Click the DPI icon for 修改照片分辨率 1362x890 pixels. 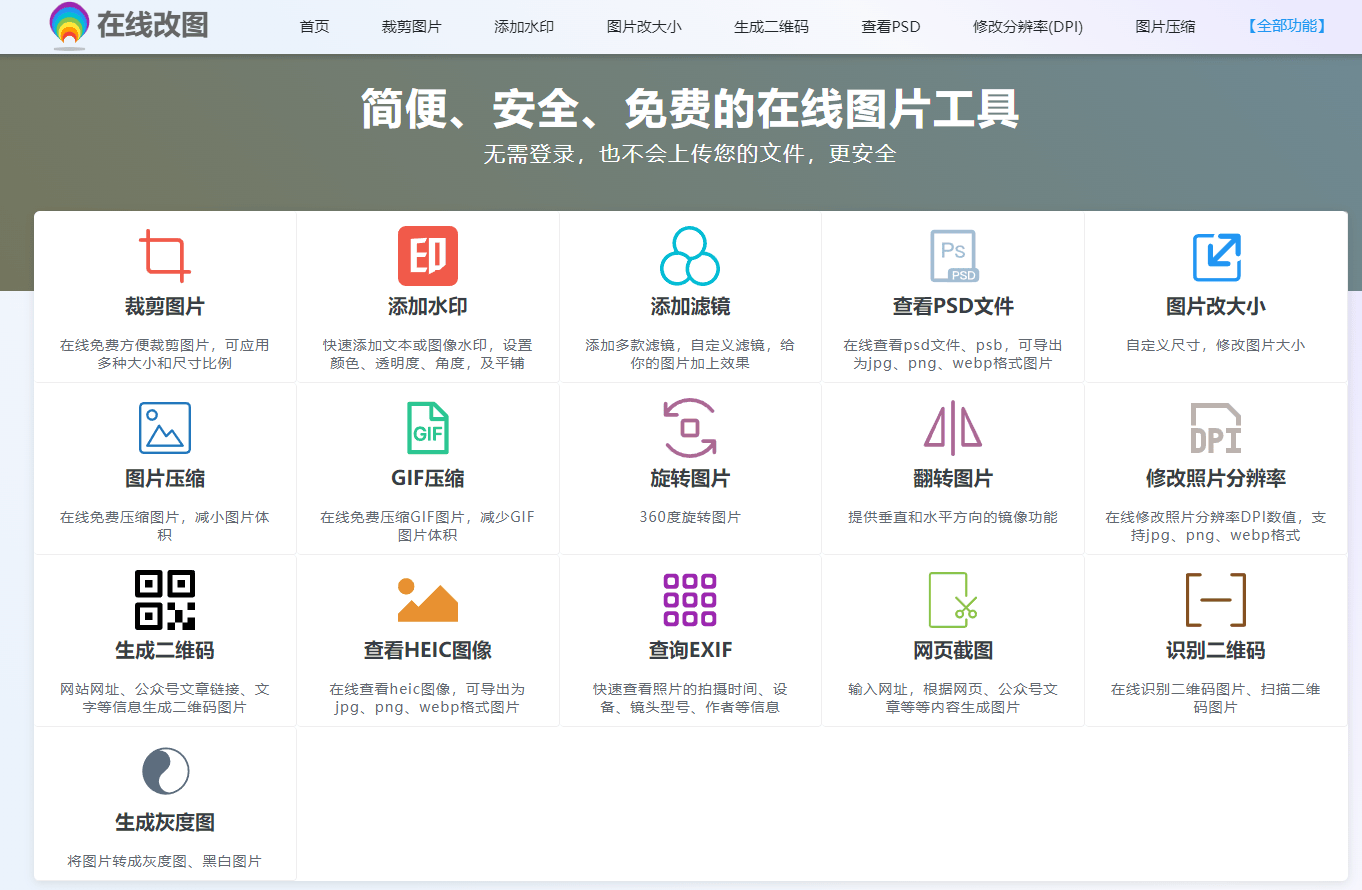(1216, 428)
